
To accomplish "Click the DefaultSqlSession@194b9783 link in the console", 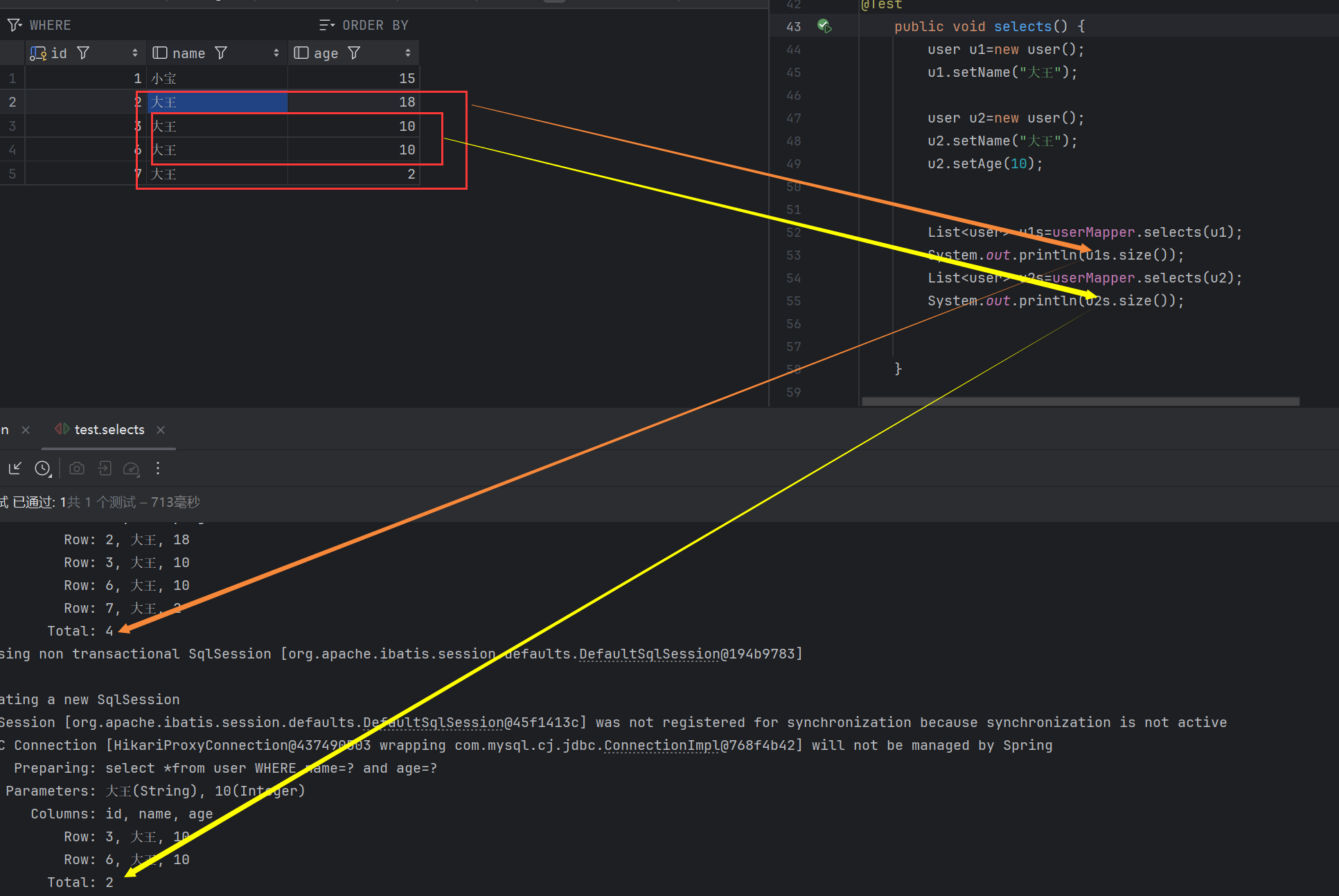I will coord(649,654).
